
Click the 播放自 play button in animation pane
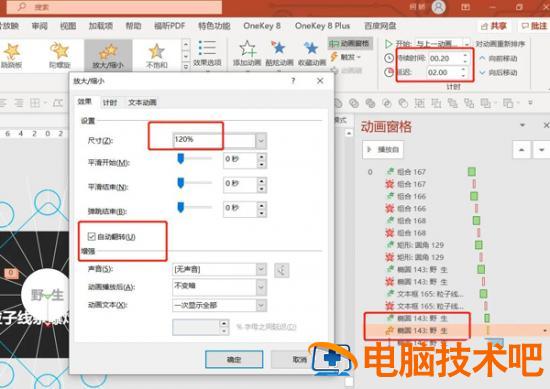(x=383, y=150)
